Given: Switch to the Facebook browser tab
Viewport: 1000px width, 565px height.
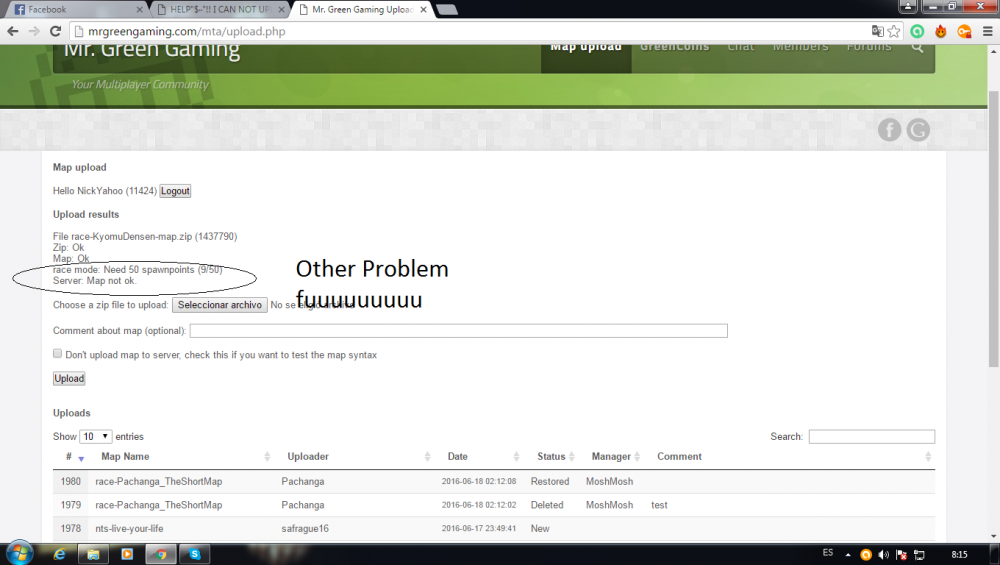Looking at the screenshot, I should (75, 9).
